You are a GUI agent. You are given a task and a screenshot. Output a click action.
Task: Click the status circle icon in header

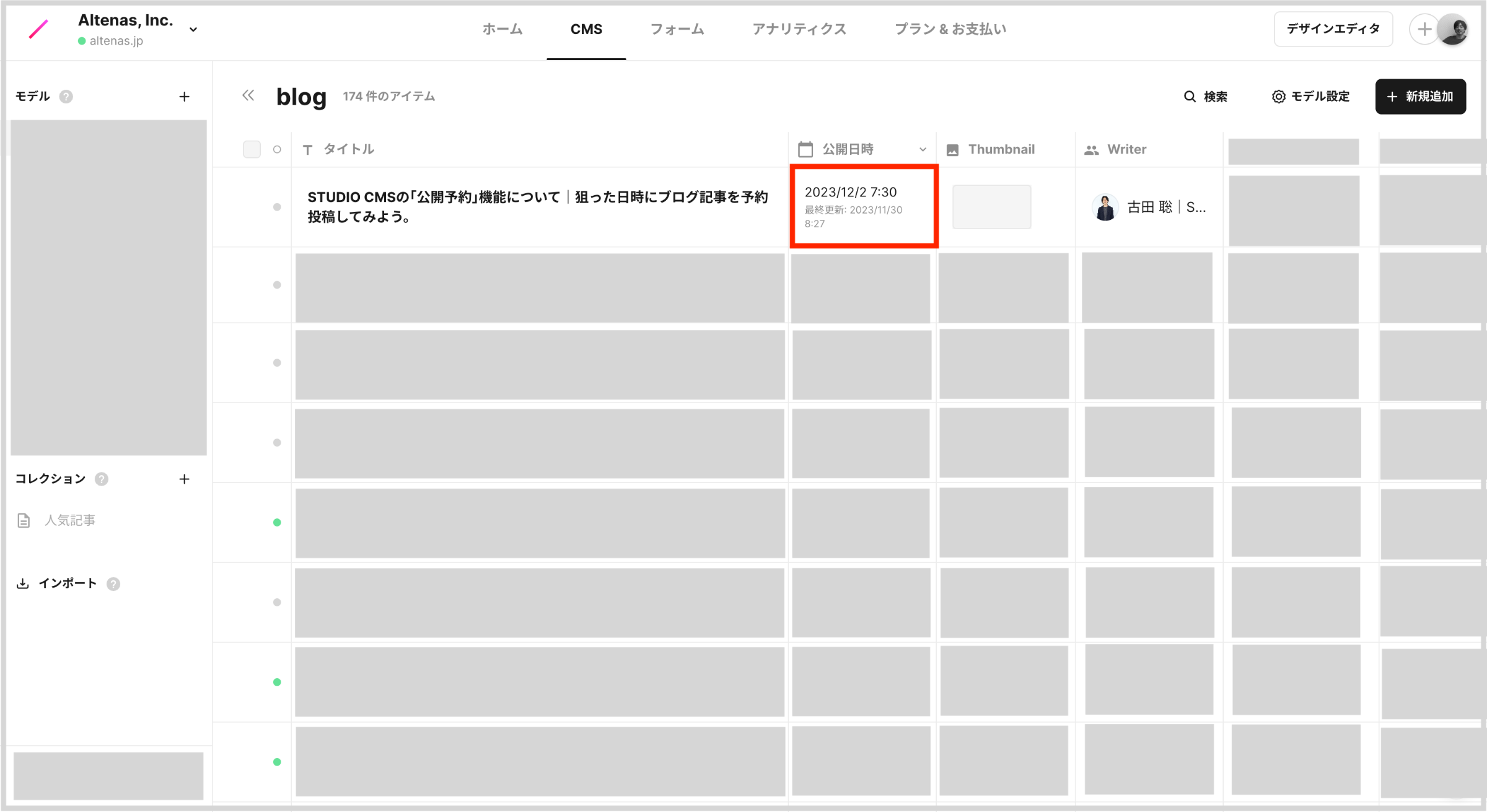pyautogui.click(x=277, y=149)
